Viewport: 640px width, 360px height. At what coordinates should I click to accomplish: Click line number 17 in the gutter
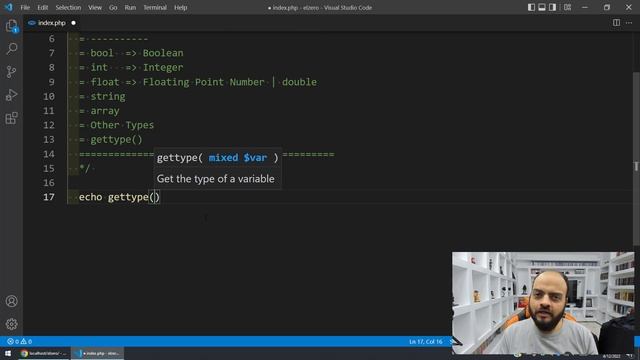click(x=49, y=197)
